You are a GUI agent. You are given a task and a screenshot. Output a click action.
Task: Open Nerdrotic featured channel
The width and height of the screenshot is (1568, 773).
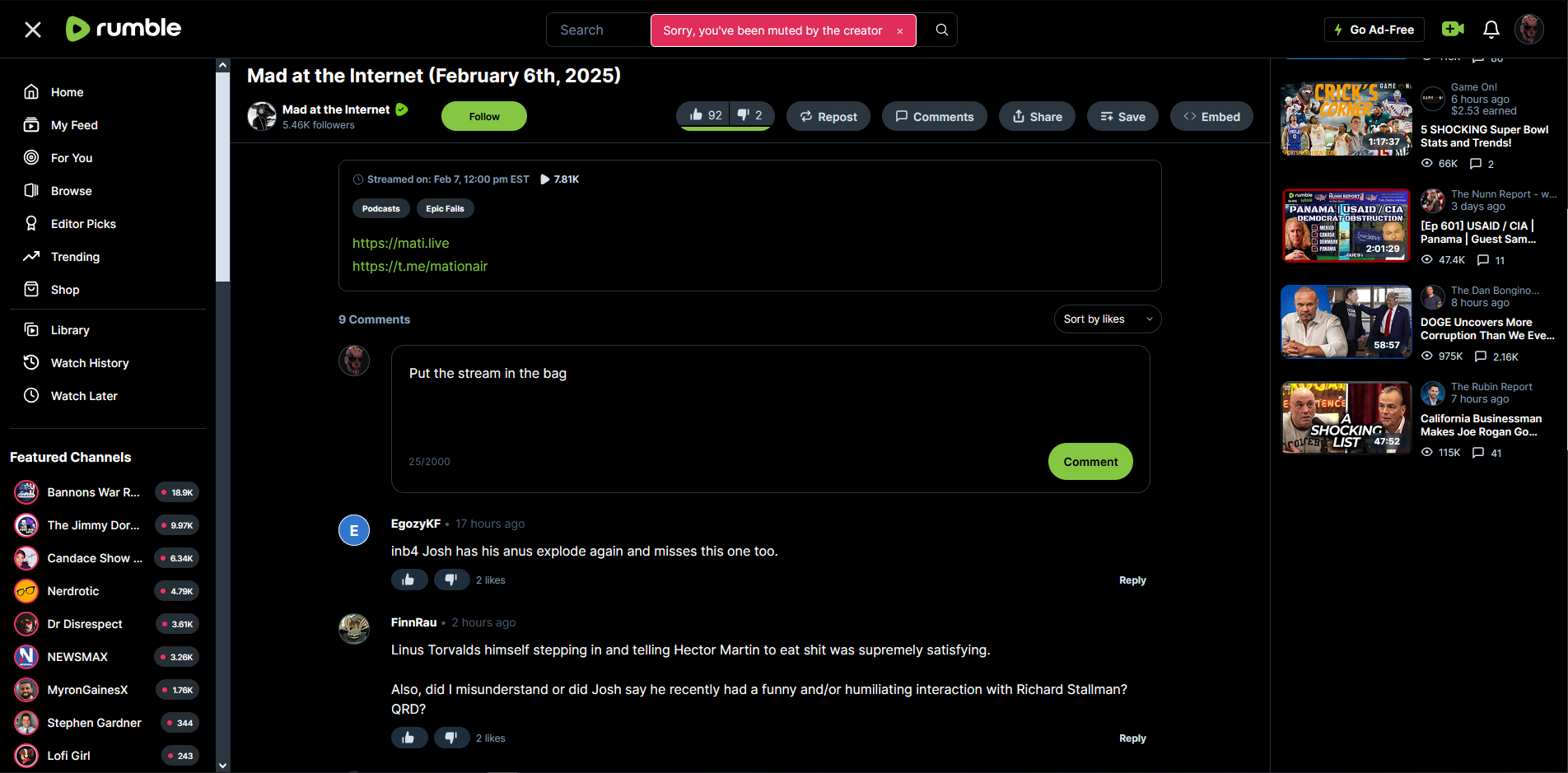(107, 591)
